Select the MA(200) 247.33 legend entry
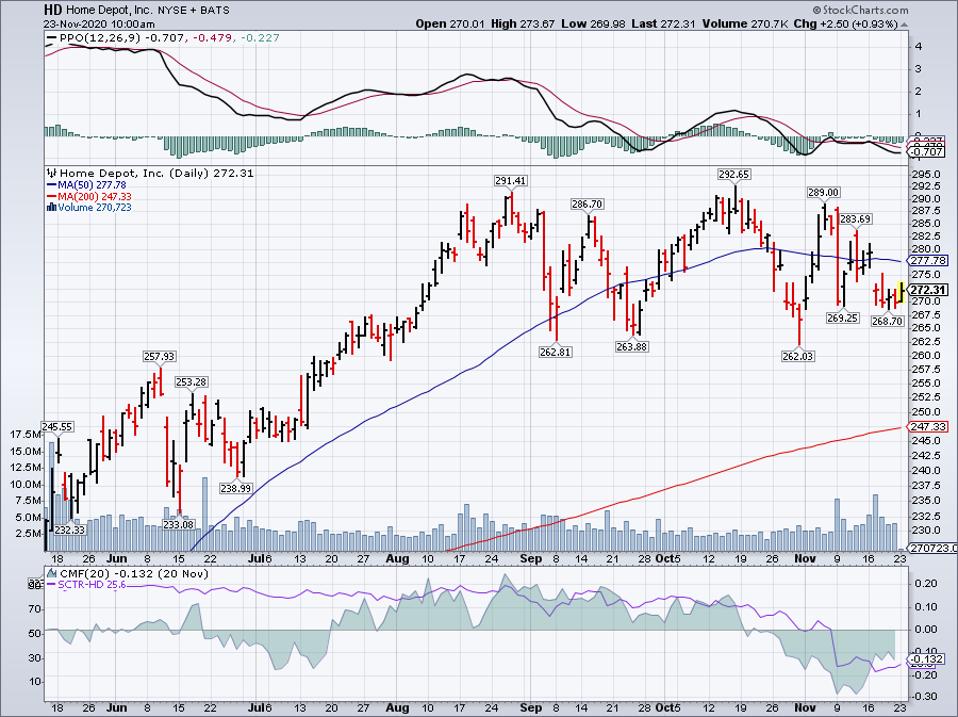Image resolution: width=958 pixels, height=717 pixels. click(x=89, y=196)
